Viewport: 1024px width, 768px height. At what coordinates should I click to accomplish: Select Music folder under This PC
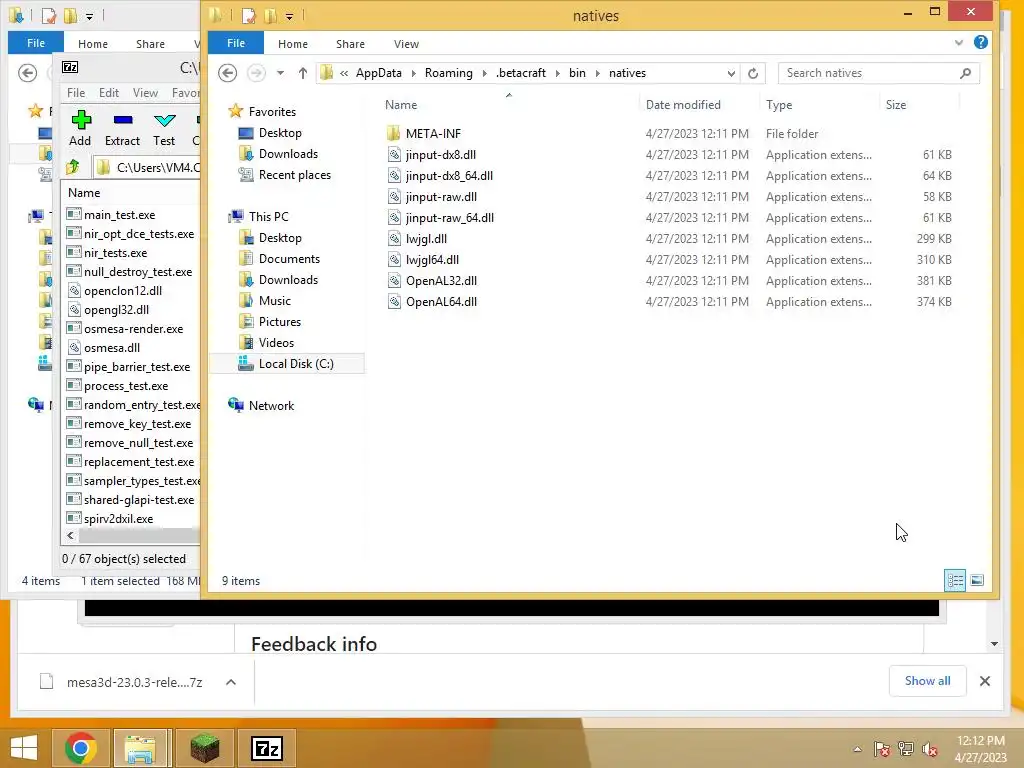[x=274, y=301]
